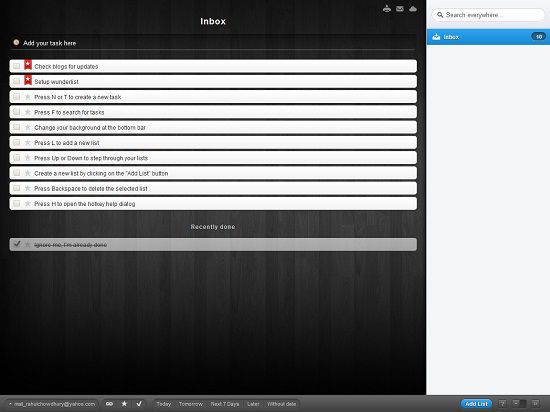Filter tasks by Tomorrow
Image resolution: width=550 pixels, height=412 pixels.
click(x=191, y=404)
